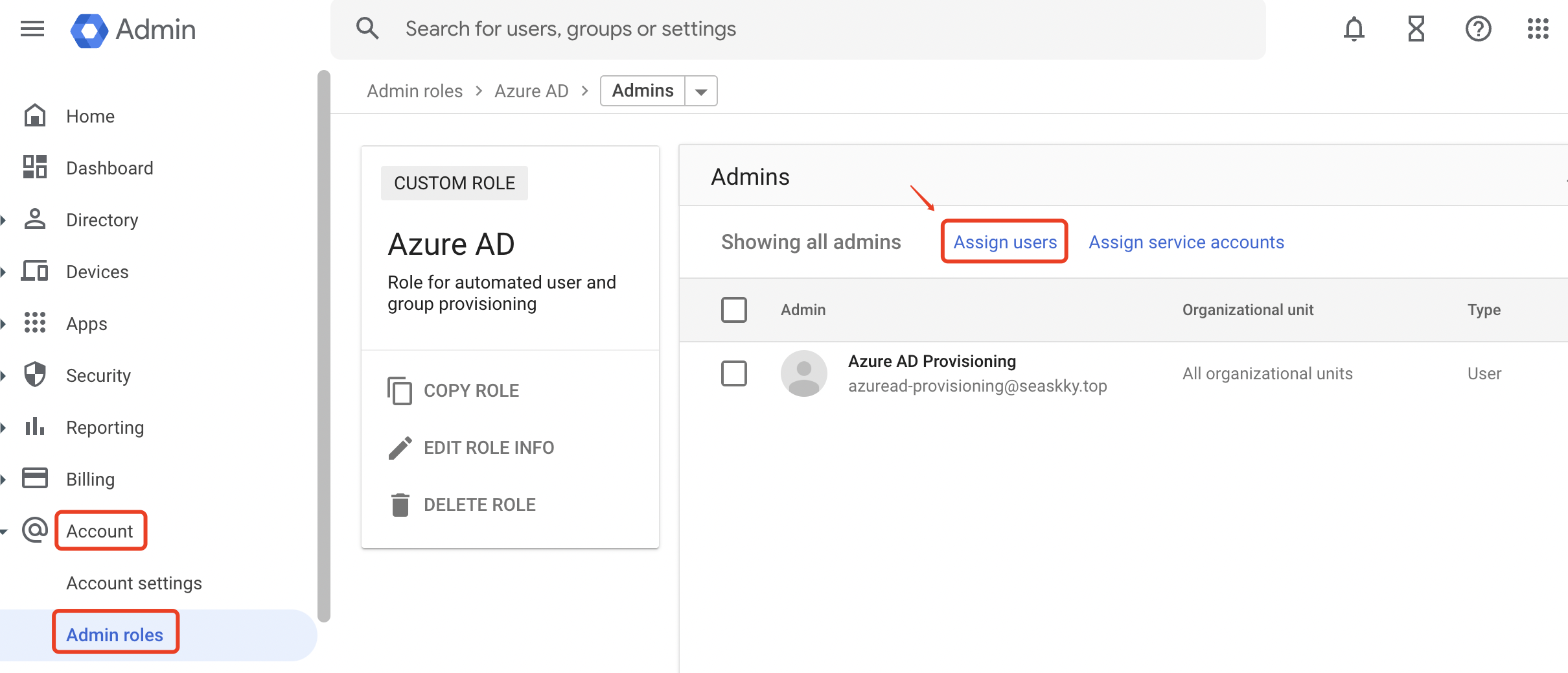Click Assign users link
Viewport: 1568px width, 673px height.
[x=1005, y=242]
